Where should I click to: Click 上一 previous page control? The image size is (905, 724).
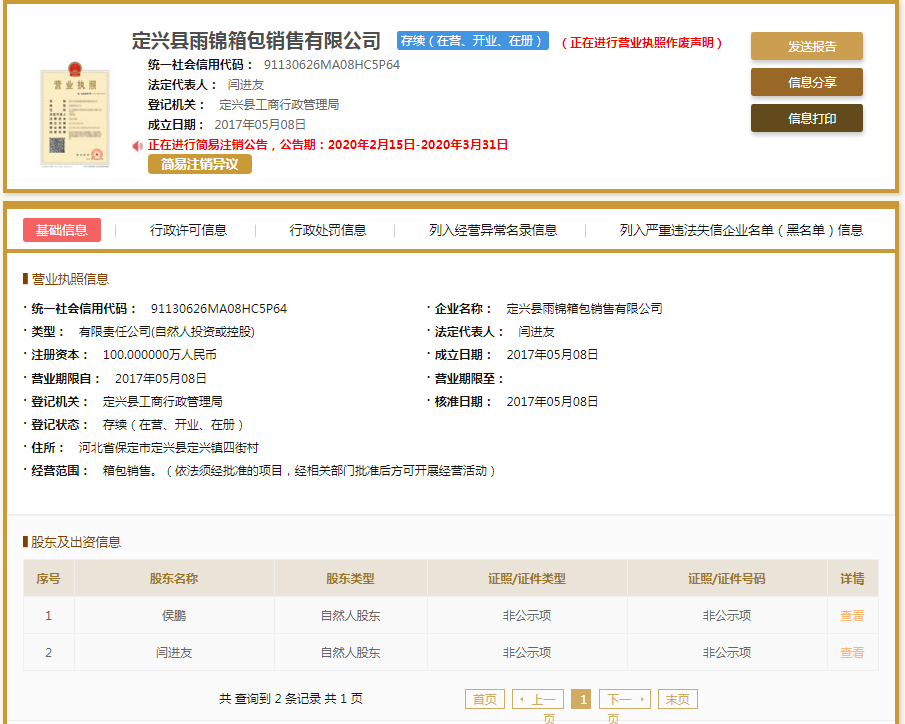coord(537,699)
